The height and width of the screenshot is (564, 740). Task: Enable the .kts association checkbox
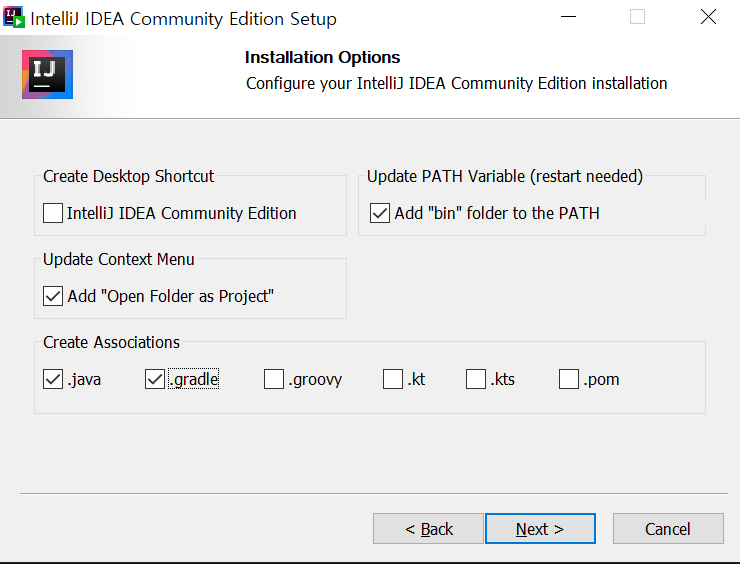tap(476, 379)
